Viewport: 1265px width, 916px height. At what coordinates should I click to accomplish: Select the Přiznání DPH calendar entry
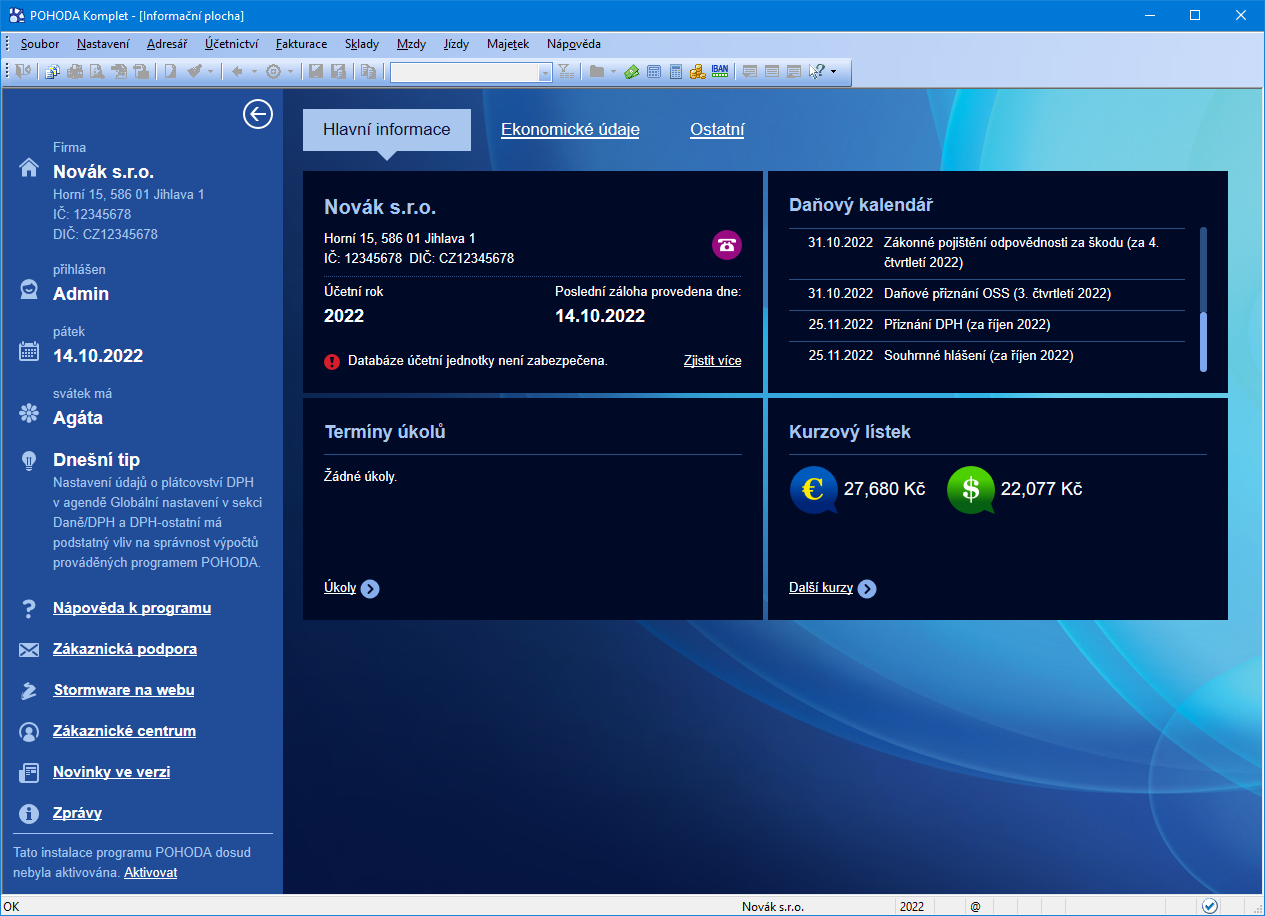click(987, 325)
